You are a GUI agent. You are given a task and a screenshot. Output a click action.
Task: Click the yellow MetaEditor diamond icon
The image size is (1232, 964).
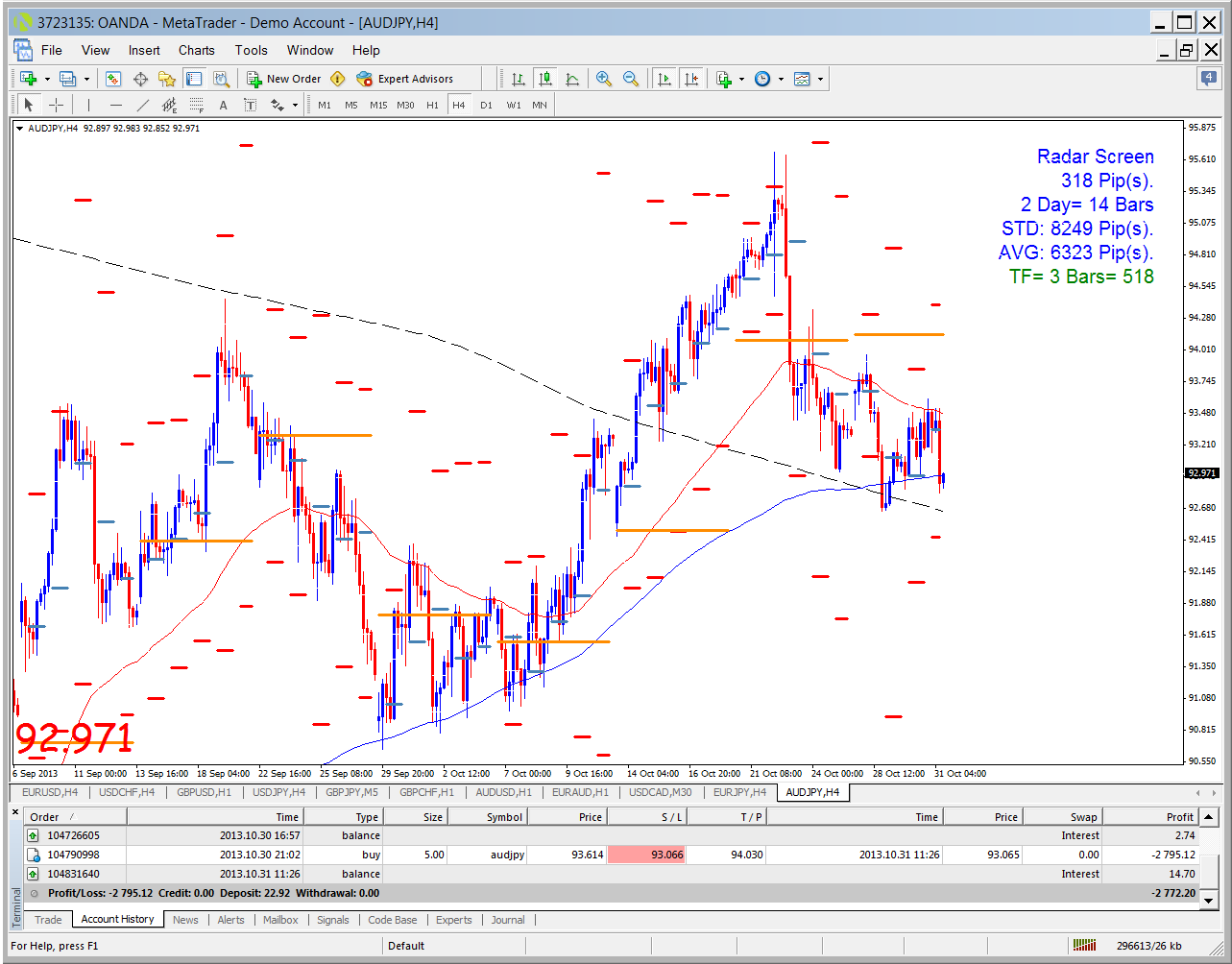[x=337, y=79]
